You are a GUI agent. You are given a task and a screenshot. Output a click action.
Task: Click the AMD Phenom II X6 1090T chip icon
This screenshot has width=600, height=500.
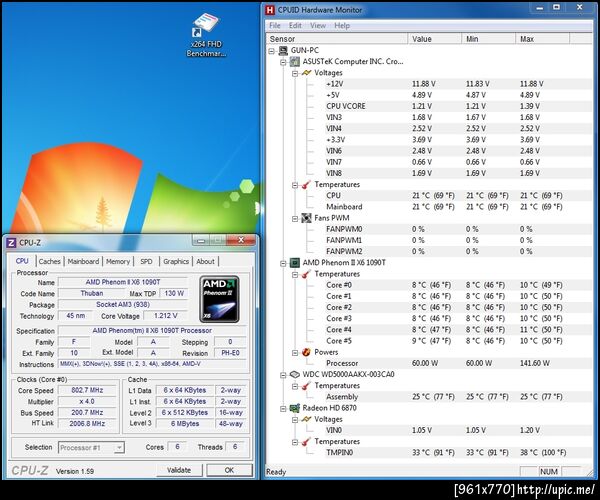(x=295, y=263)
